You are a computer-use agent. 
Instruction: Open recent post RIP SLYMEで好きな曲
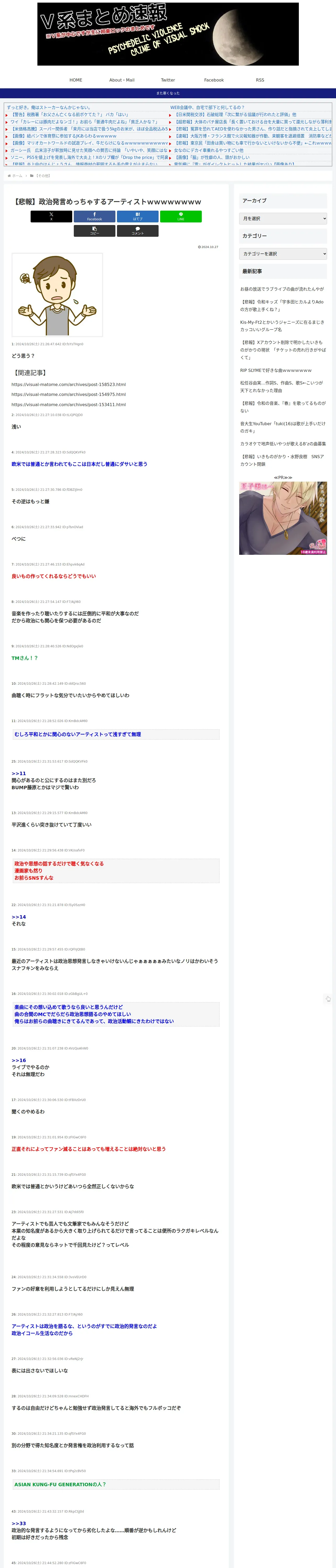click(x=276, y=370)
